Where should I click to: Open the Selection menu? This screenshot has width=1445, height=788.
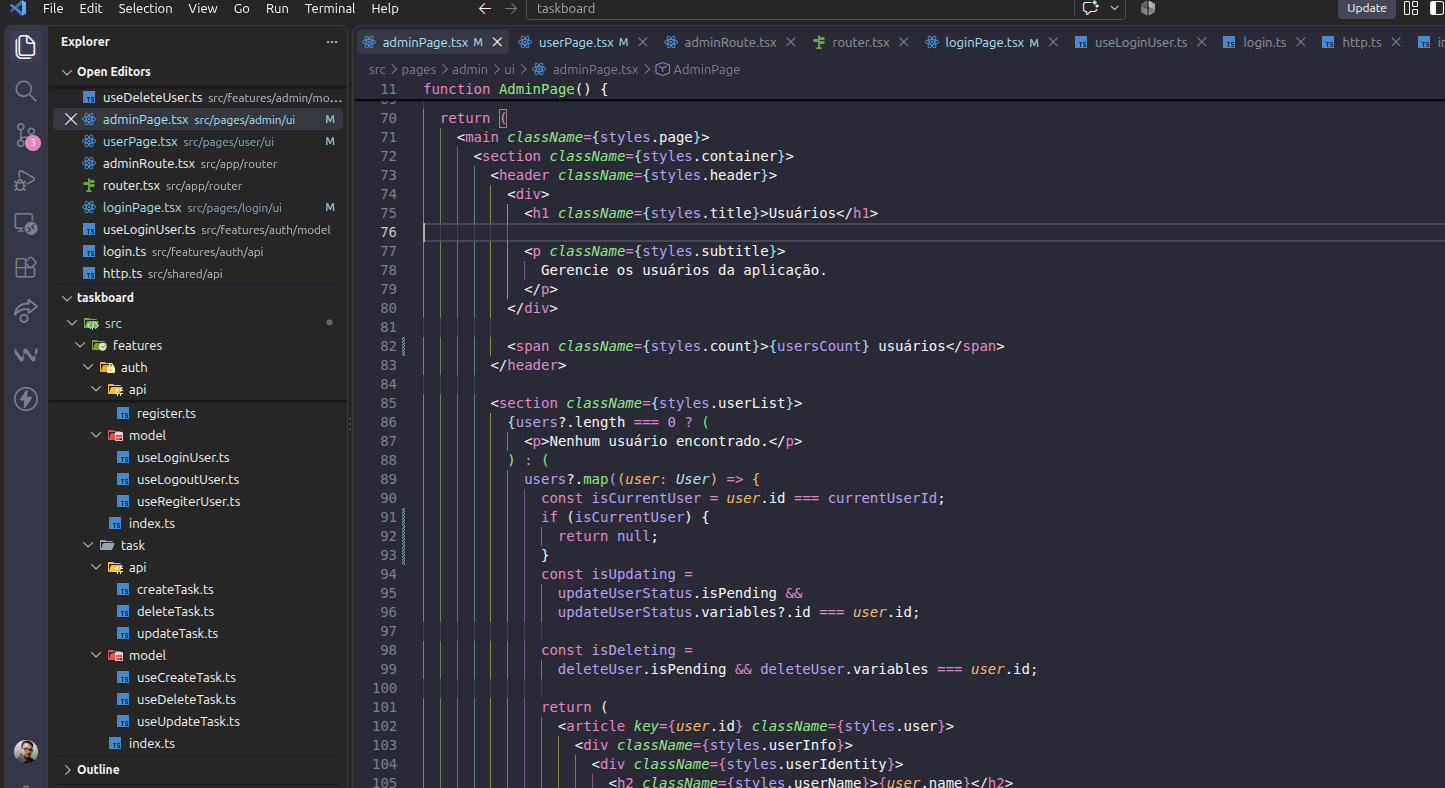145,9
